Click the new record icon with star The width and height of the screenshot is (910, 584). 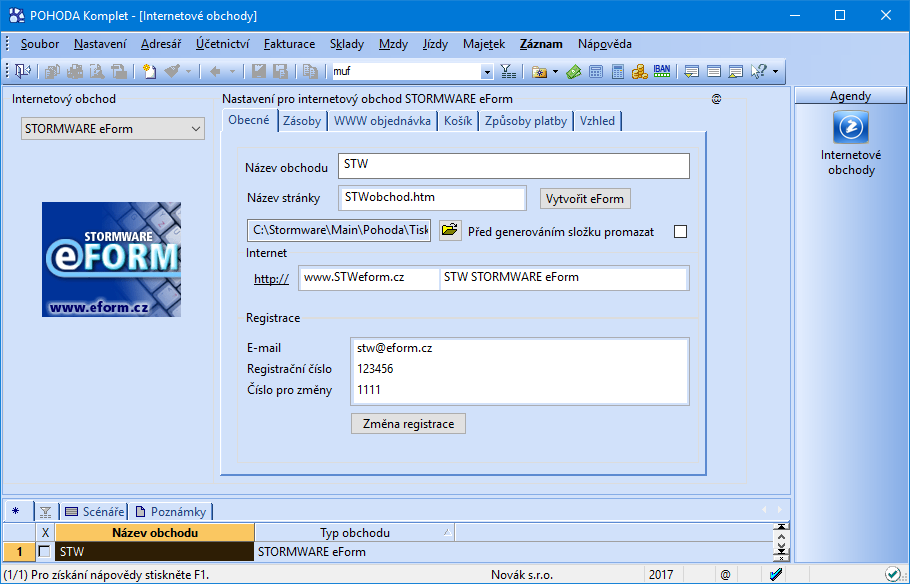[x=150, y=71]
